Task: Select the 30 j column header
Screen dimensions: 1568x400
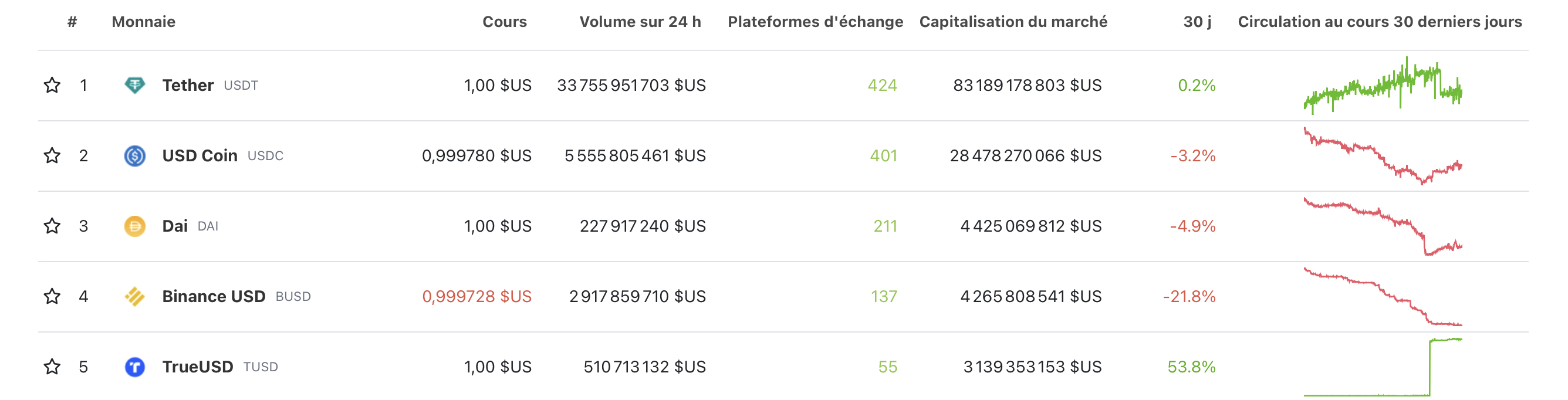Action: click(x=1197, y=22)
